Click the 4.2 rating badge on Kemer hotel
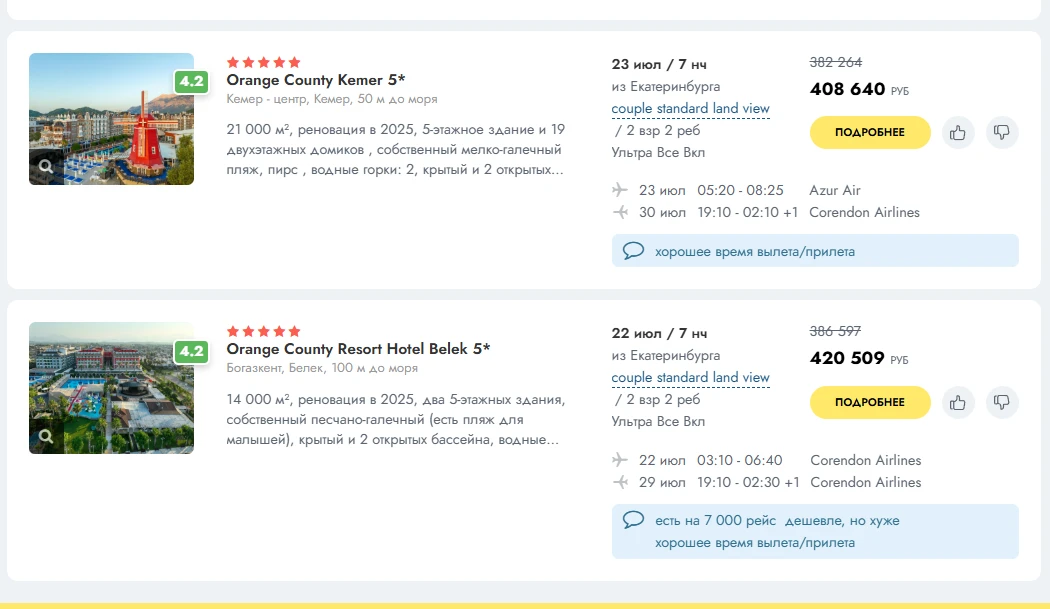Screen dimensions: 1050x609 (x=192, y=82)
